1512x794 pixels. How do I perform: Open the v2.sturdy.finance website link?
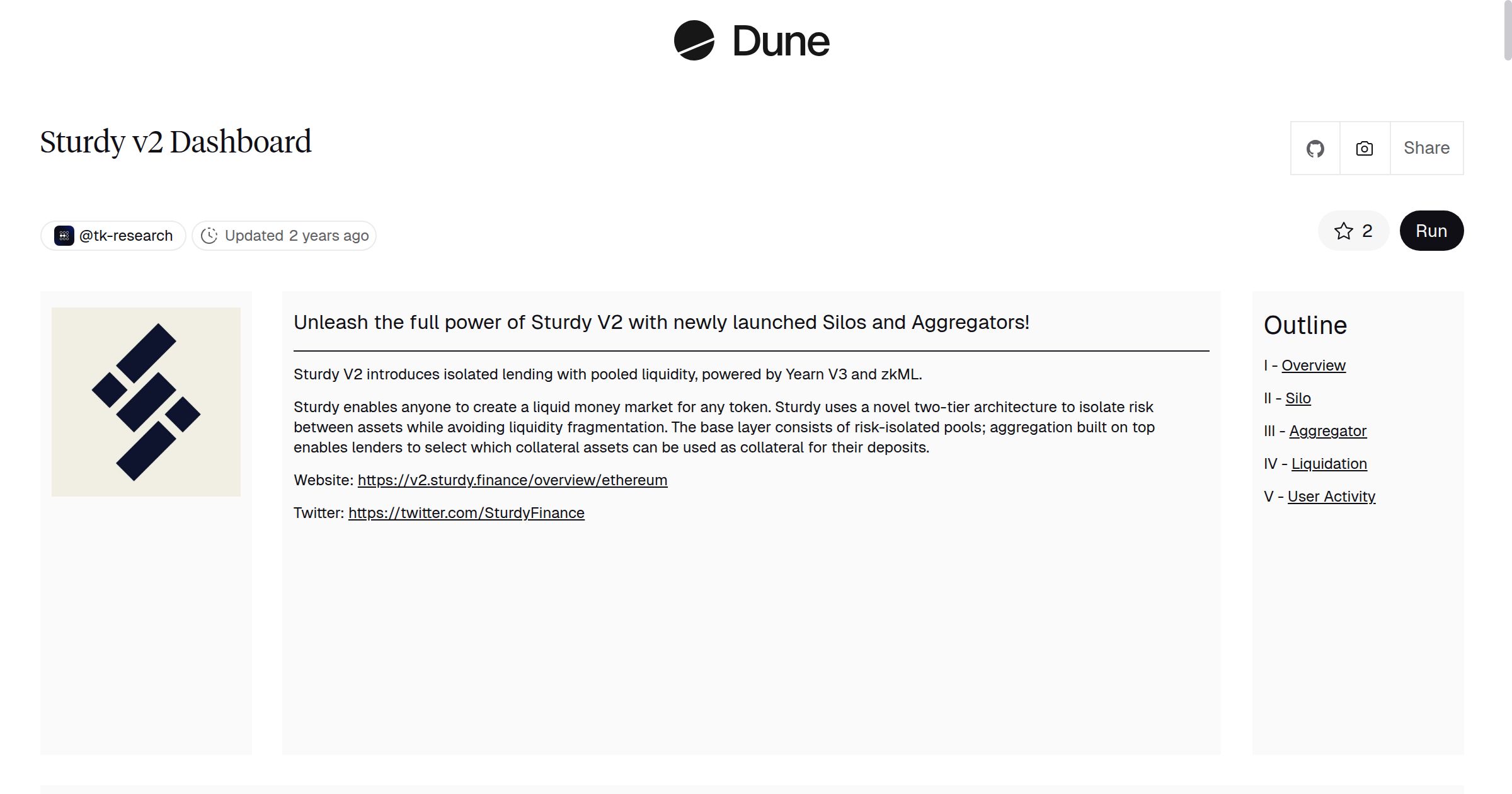(x=512, y=480)
